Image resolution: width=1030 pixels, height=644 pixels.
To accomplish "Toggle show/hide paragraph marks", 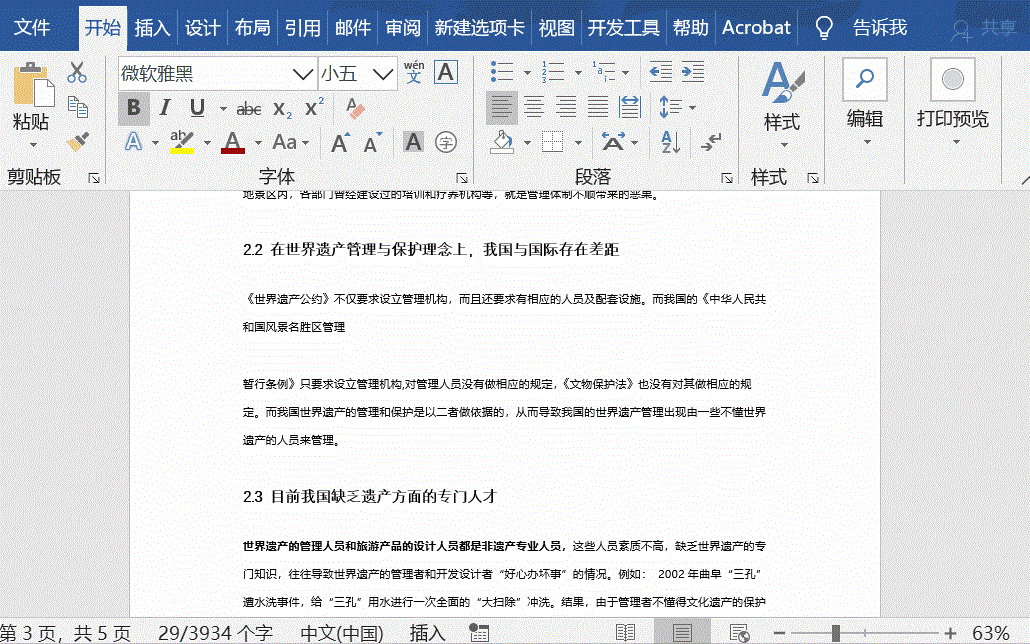I will (710, 142).
